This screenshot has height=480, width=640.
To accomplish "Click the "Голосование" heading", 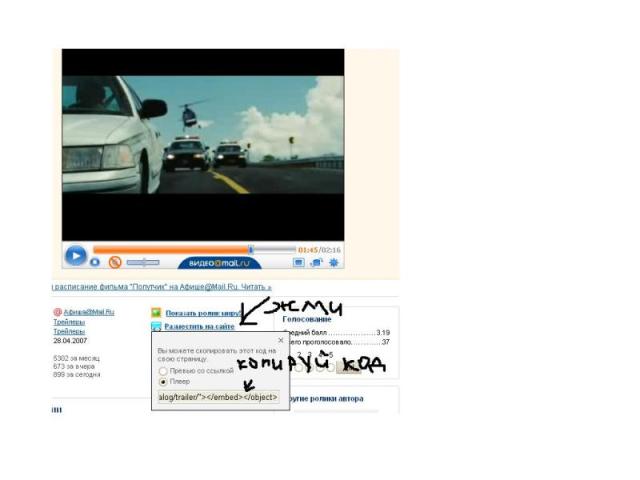I will (307, 319).
